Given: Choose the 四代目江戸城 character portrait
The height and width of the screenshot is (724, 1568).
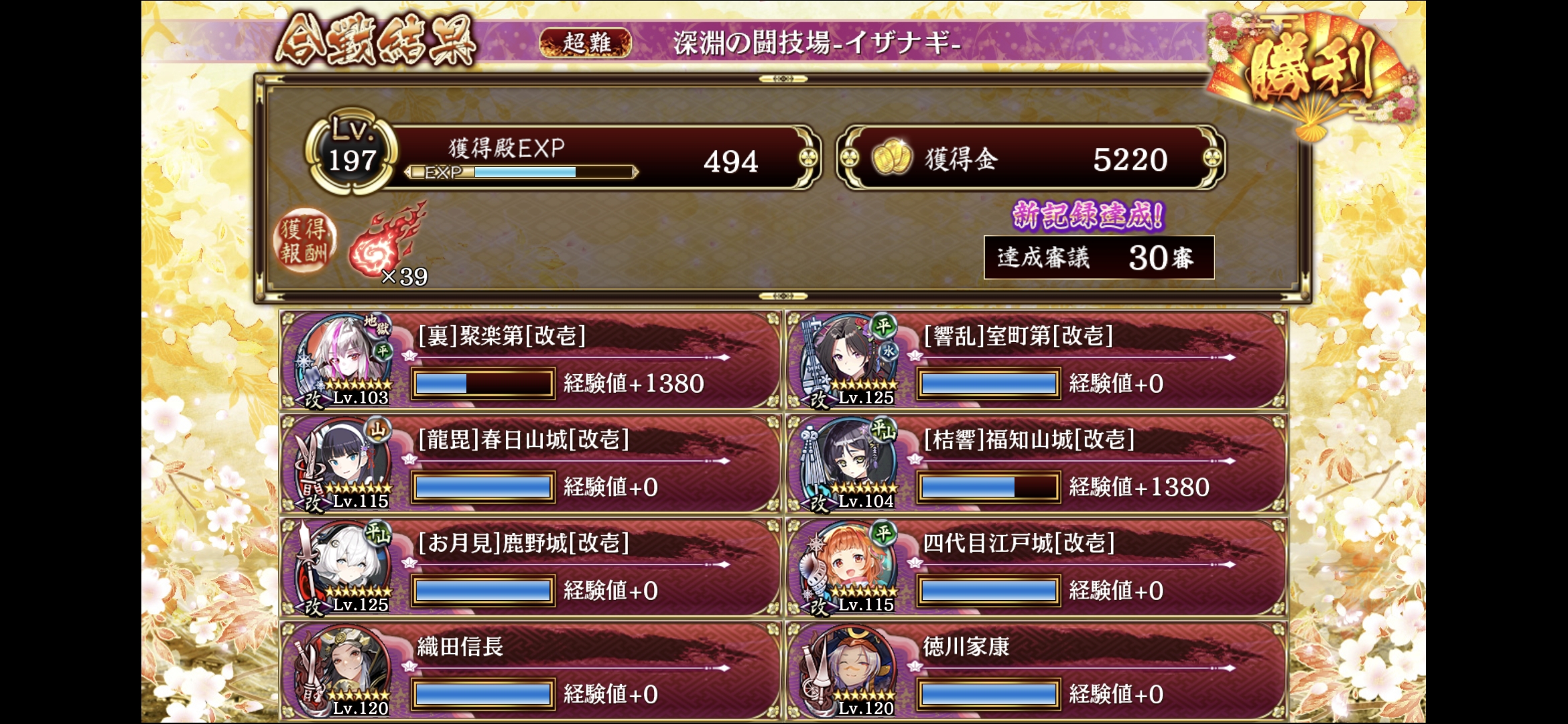Looking at the screenshot, I should [x=850, y=566].
